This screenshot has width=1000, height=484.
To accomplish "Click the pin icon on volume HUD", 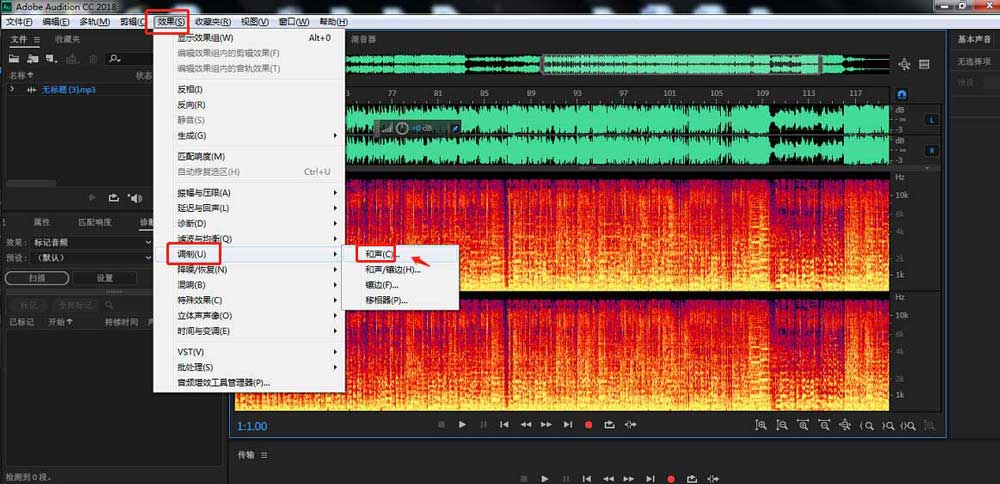I will (454, 129).
